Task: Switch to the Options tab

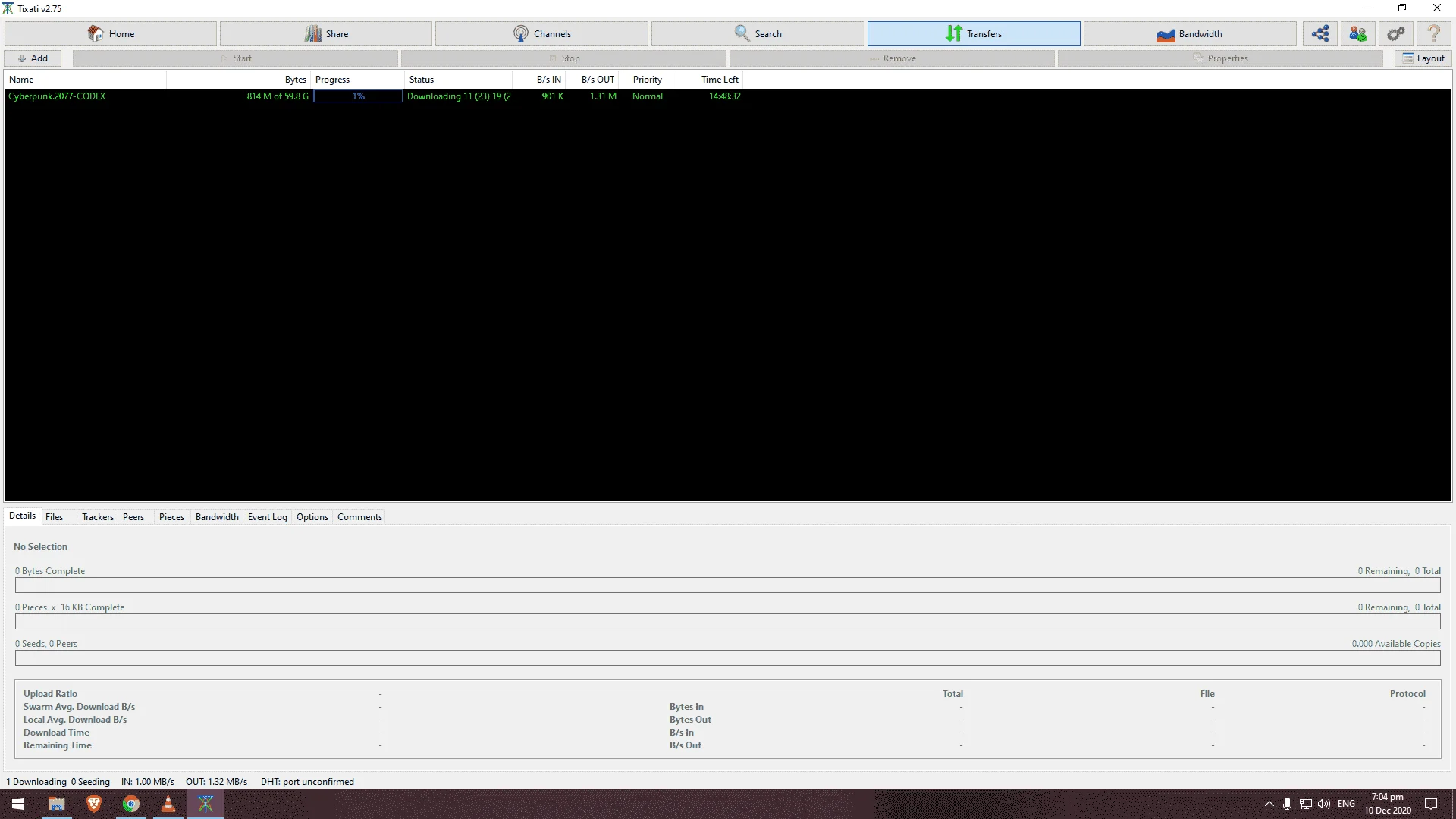Action: 312,517
